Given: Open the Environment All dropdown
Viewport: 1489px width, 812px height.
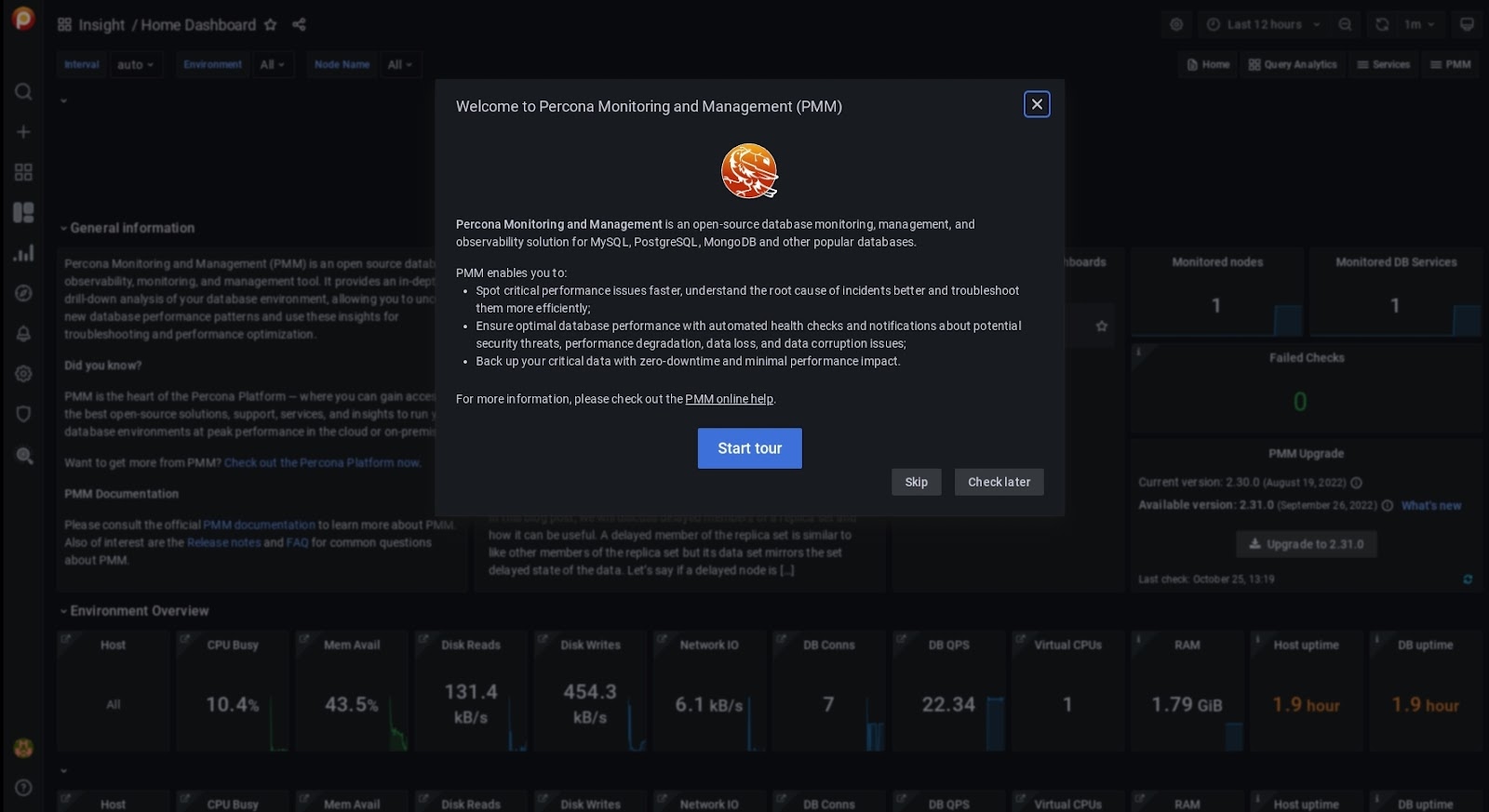Looking at the screenshot, I should (272, 65).
